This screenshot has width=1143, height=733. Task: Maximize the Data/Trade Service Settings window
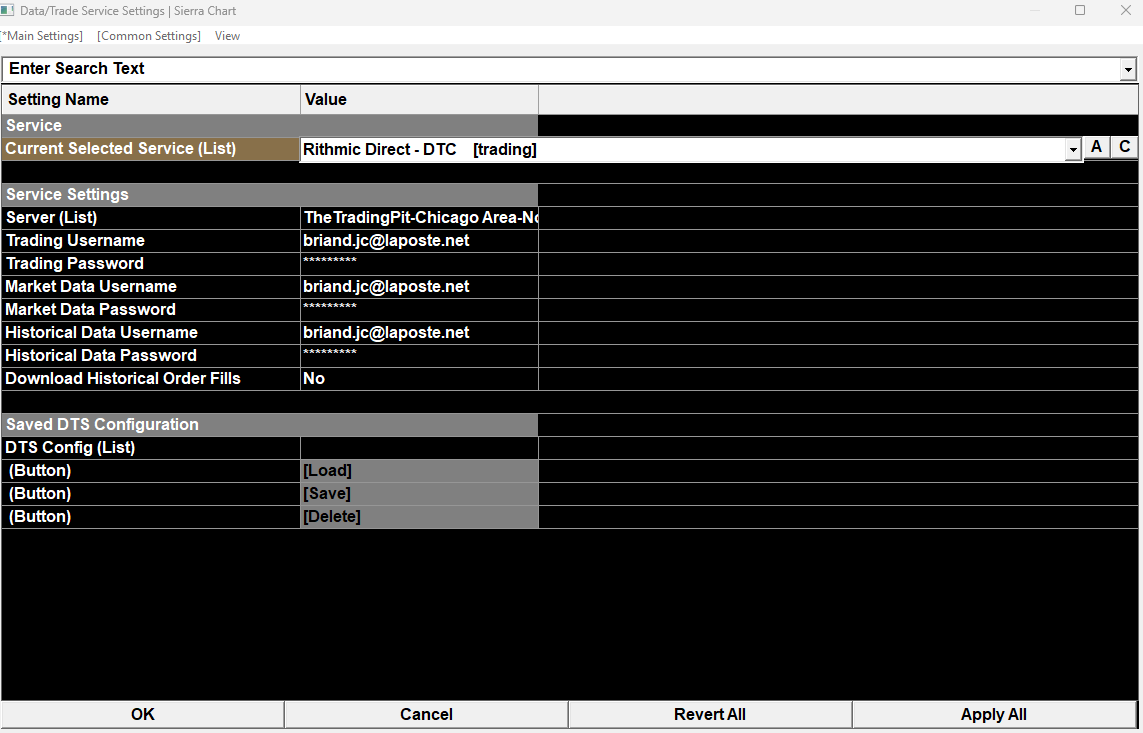1080,10
